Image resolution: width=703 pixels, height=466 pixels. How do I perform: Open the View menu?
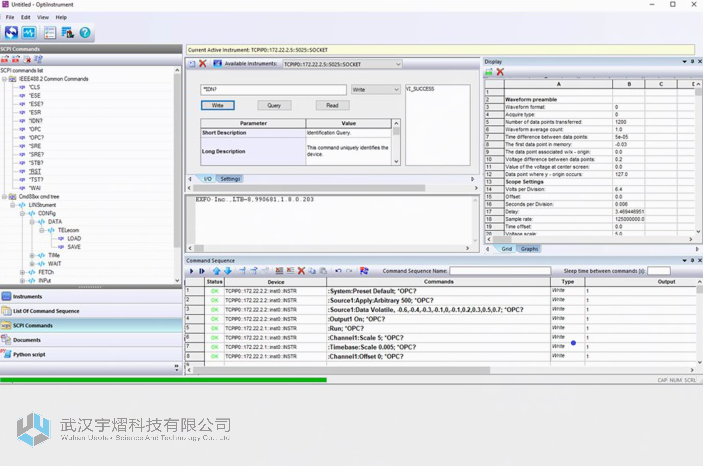coord(43,17)
